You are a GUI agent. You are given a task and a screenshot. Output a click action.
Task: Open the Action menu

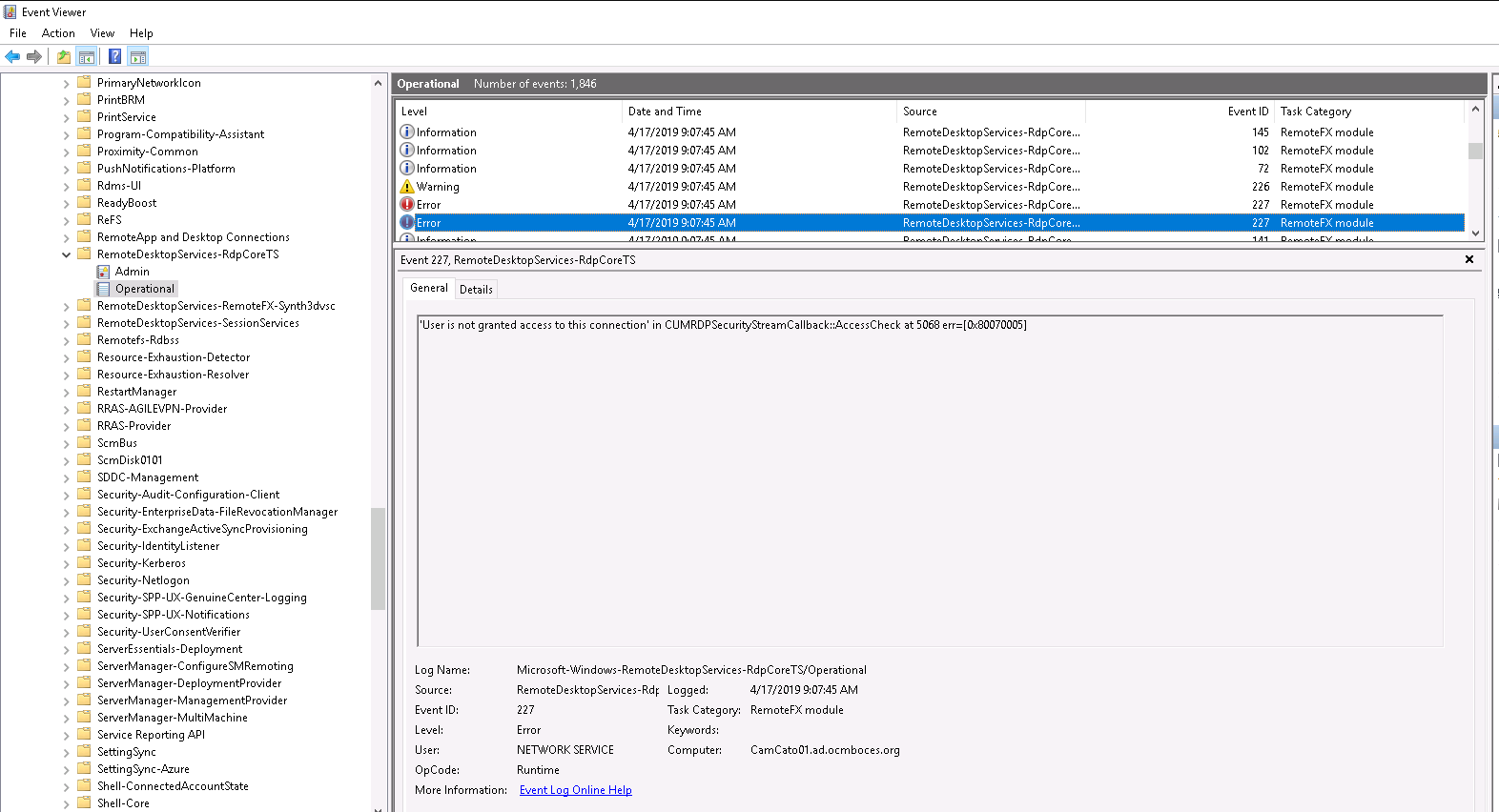[58, 33]
